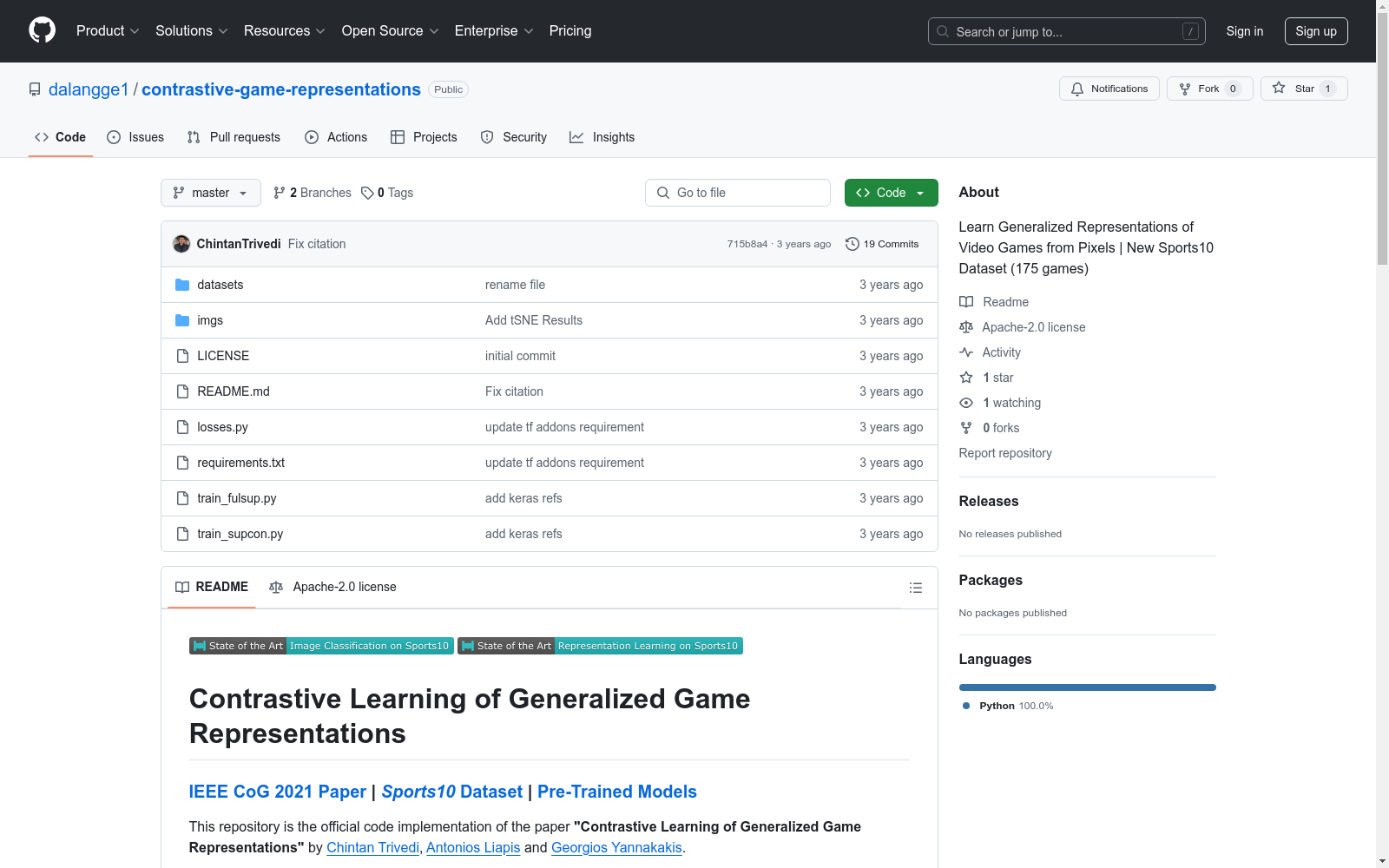Open the Projects tab
This screenshot has width=1389, height=868.
point(424,137)
